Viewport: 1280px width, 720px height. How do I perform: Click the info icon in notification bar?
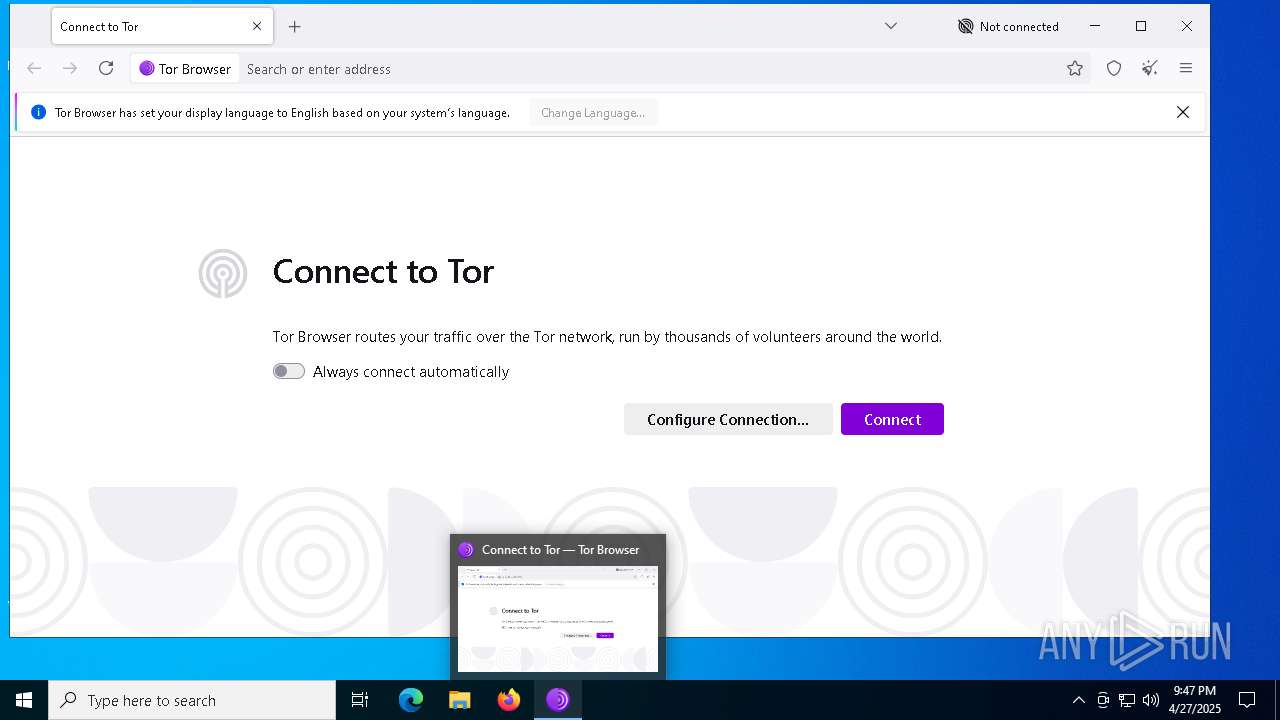pos(38,112)
